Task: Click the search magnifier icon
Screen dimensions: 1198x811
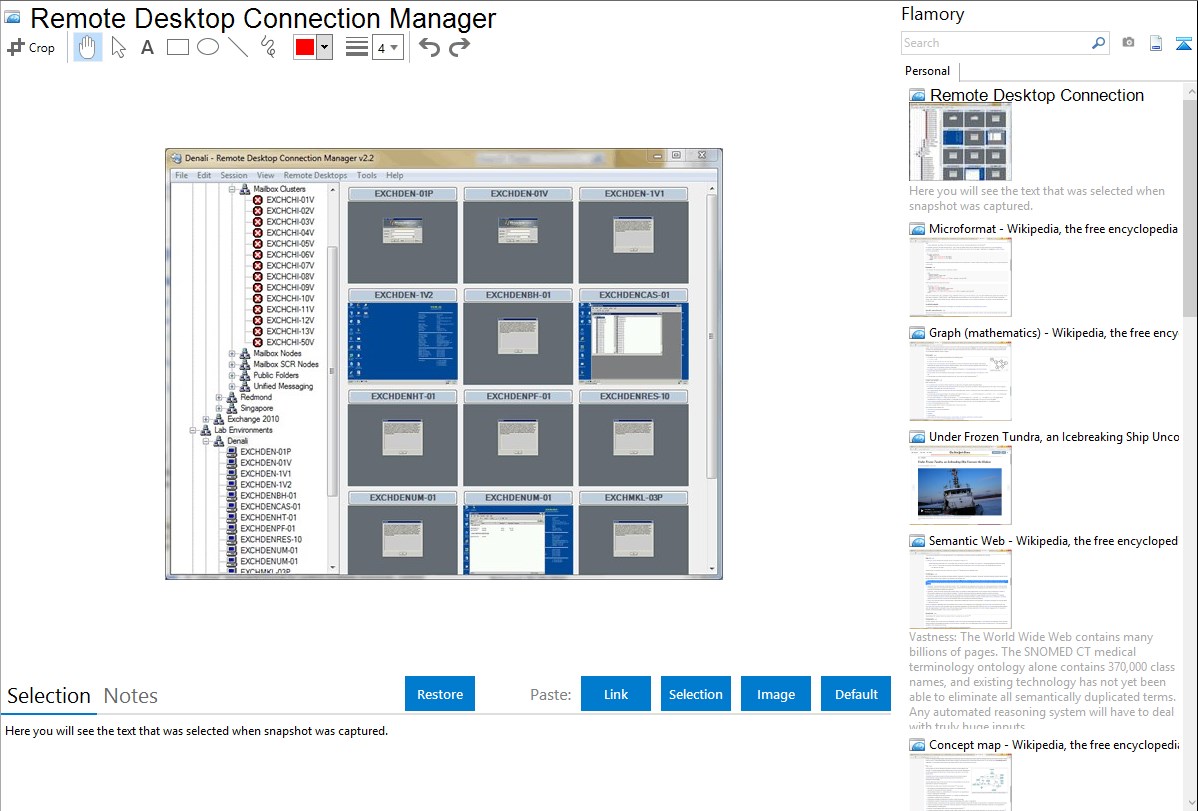Action: pos(1099,43)
